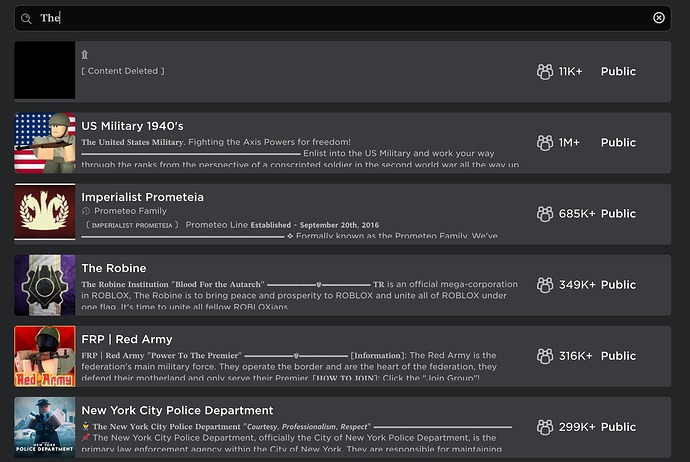Click members icon next to 1M+
Screen dimensions: 690x462
tap(545, 143)
